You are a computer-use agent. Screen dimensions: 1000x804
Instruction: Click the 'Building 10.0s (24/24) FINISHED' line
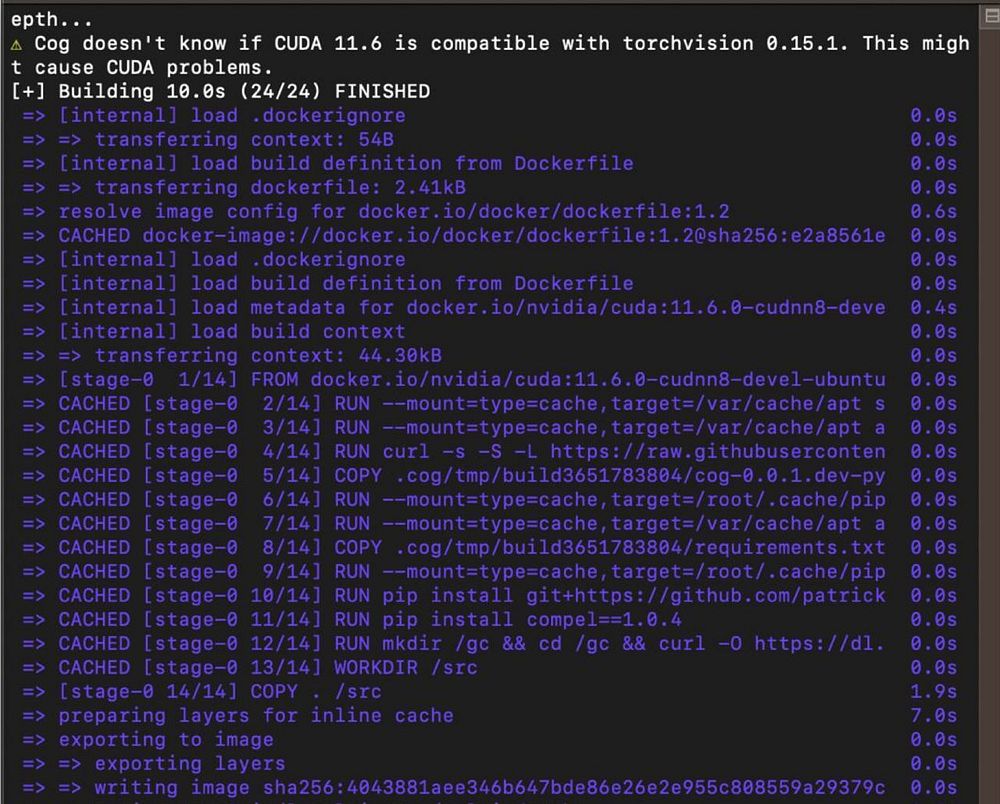(x=220, y=92)
